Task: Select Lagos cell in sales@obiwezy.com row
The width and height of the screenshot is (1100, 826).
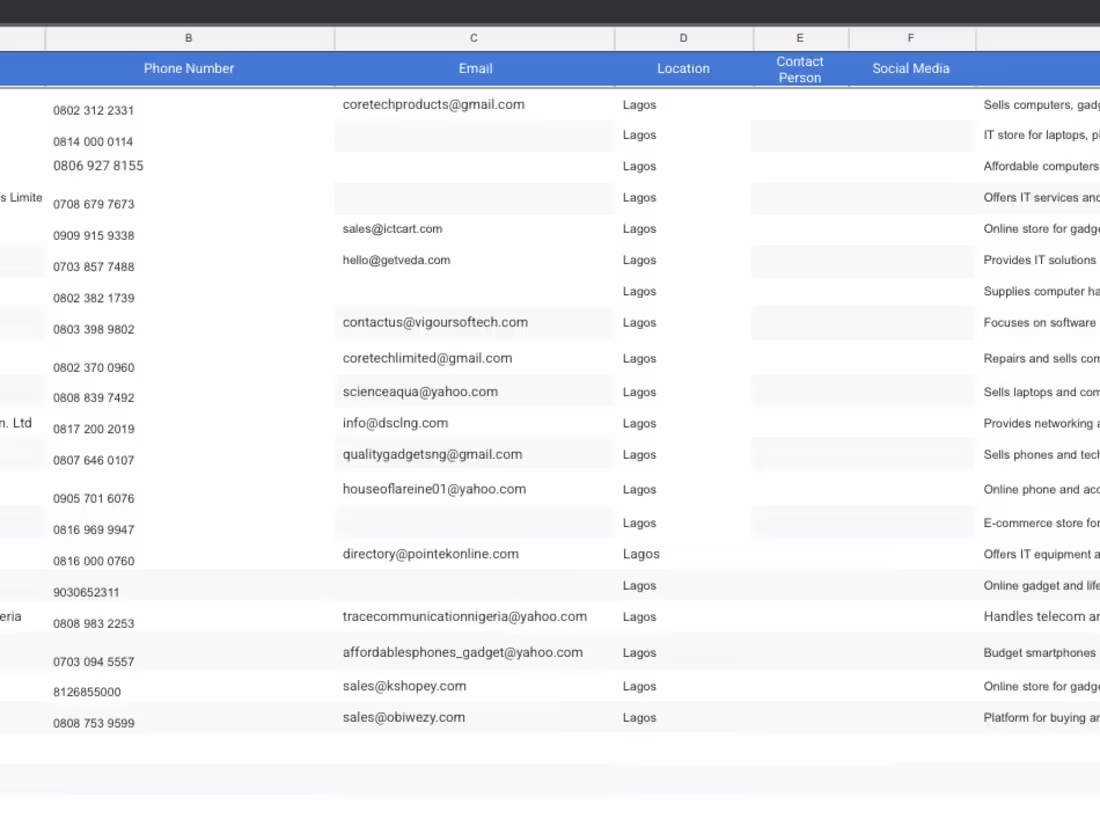Action: click(639, 718)
